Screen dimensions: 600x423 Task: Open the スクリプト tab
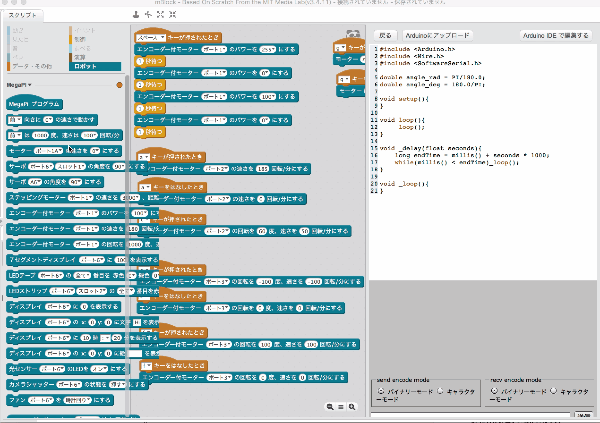point(23,15)
